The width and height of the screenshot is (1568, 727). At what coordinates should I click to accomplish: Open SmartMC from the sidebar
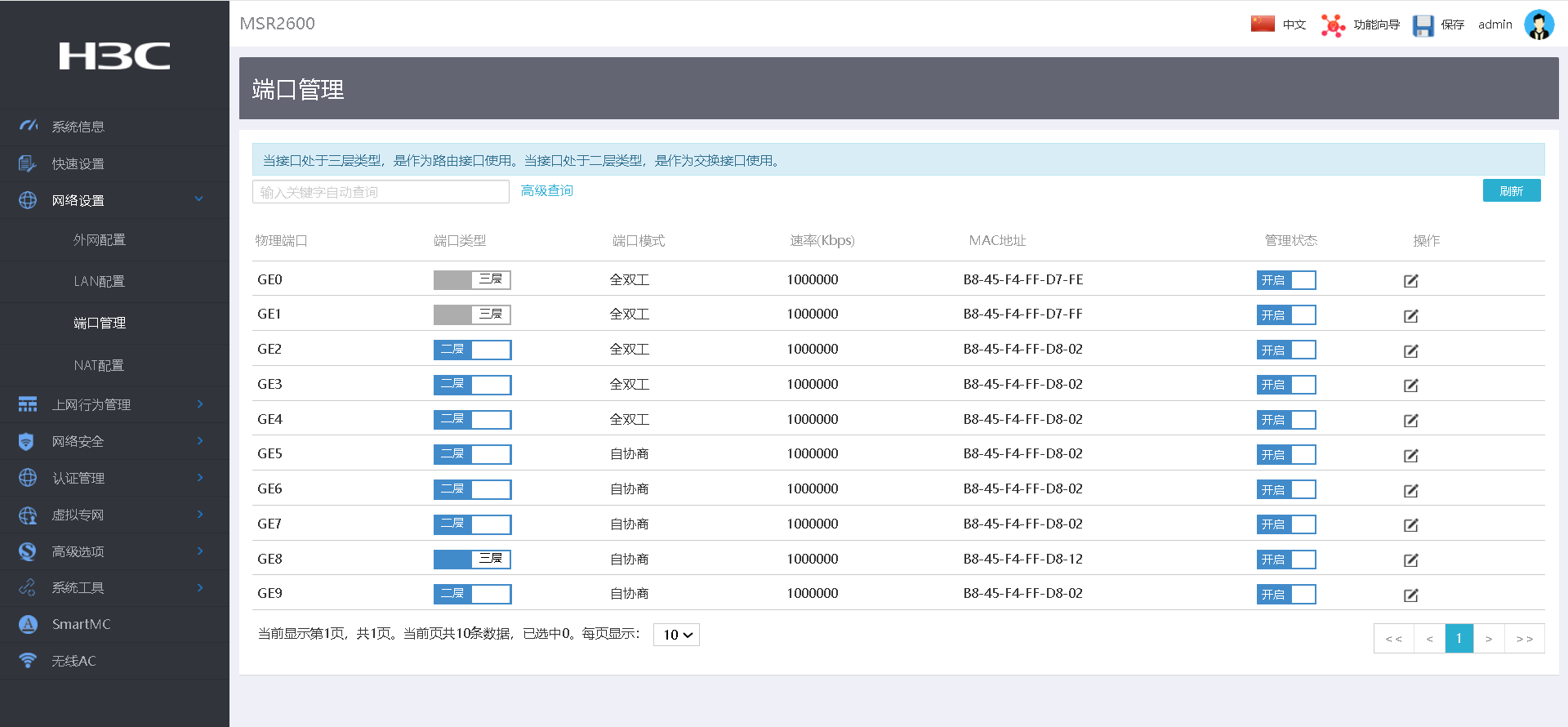81,624
